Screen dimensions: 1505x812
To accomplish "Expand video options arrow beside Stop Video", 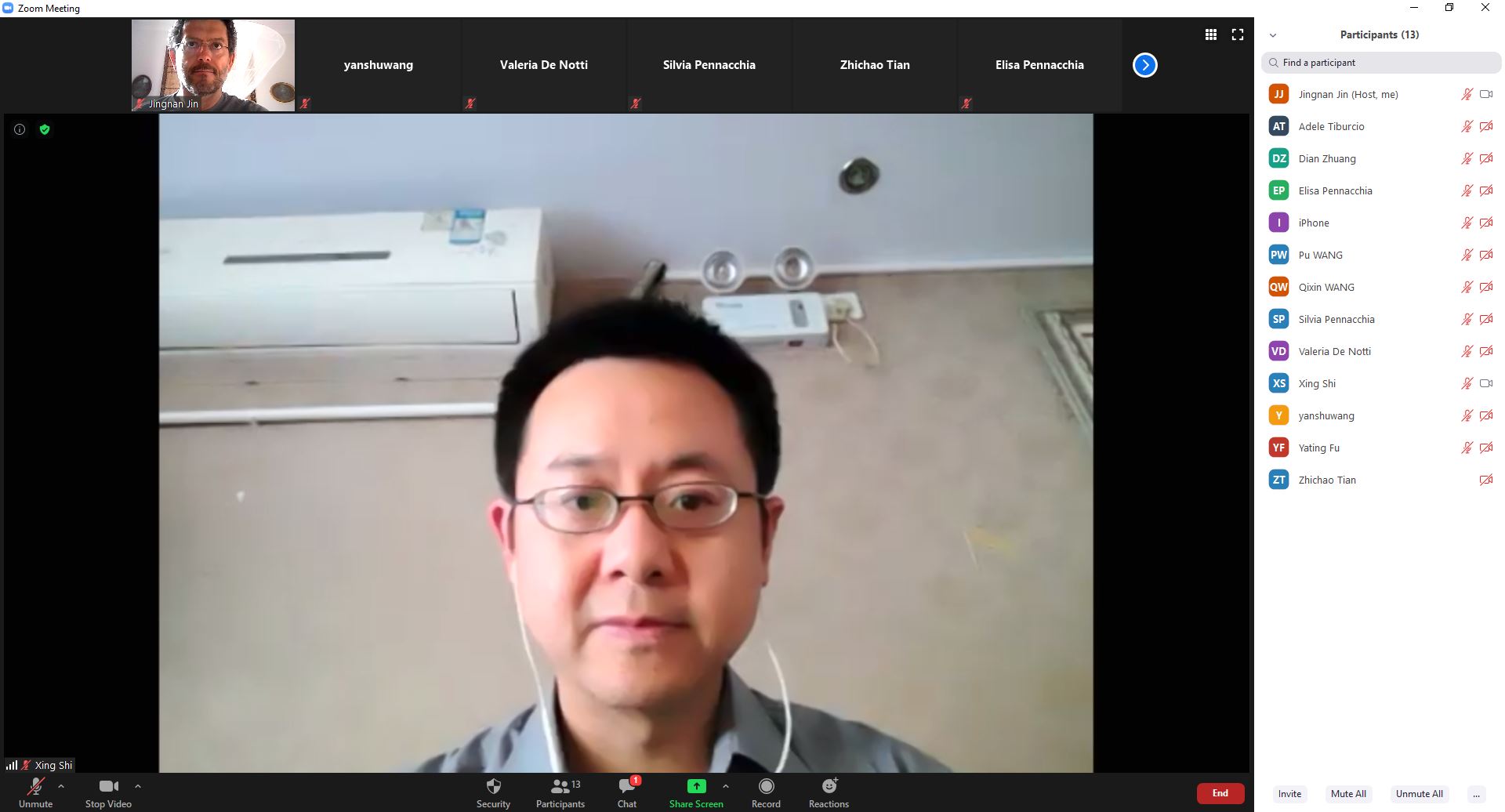I will pos(138,786).
